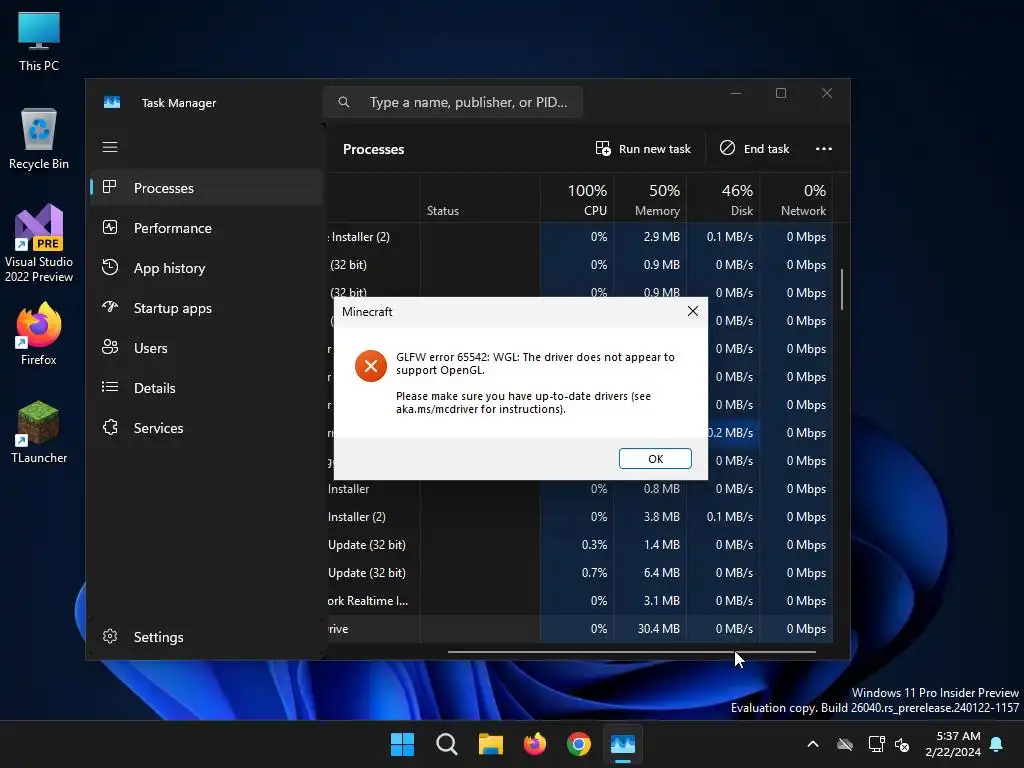Click the Users people icon

pos(110,347)
